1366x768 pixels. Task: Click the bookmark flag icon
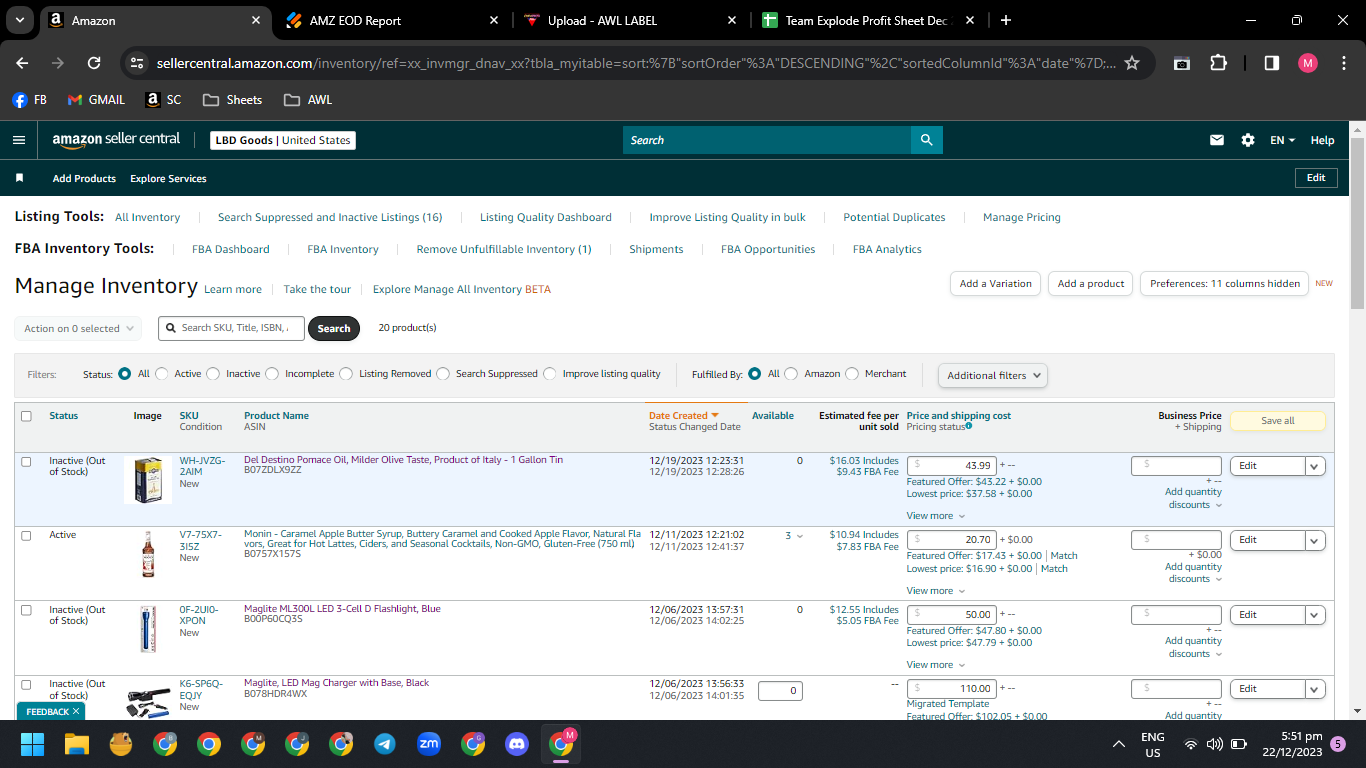click(x=19, y=178)
